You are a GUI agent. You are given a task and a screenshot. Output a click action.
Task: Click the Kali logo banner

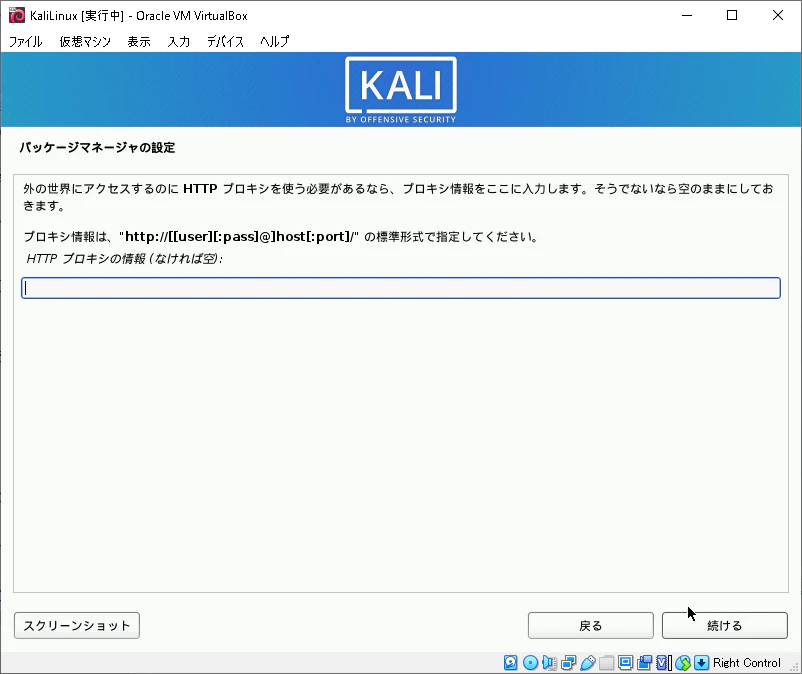pos(401,89)
